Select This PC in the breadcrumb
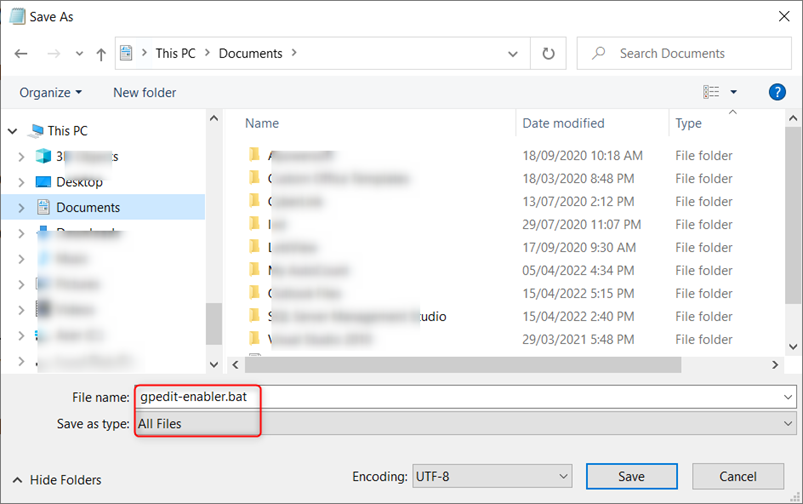The height and width of the screenshot is (504, 803). [175, 53]
